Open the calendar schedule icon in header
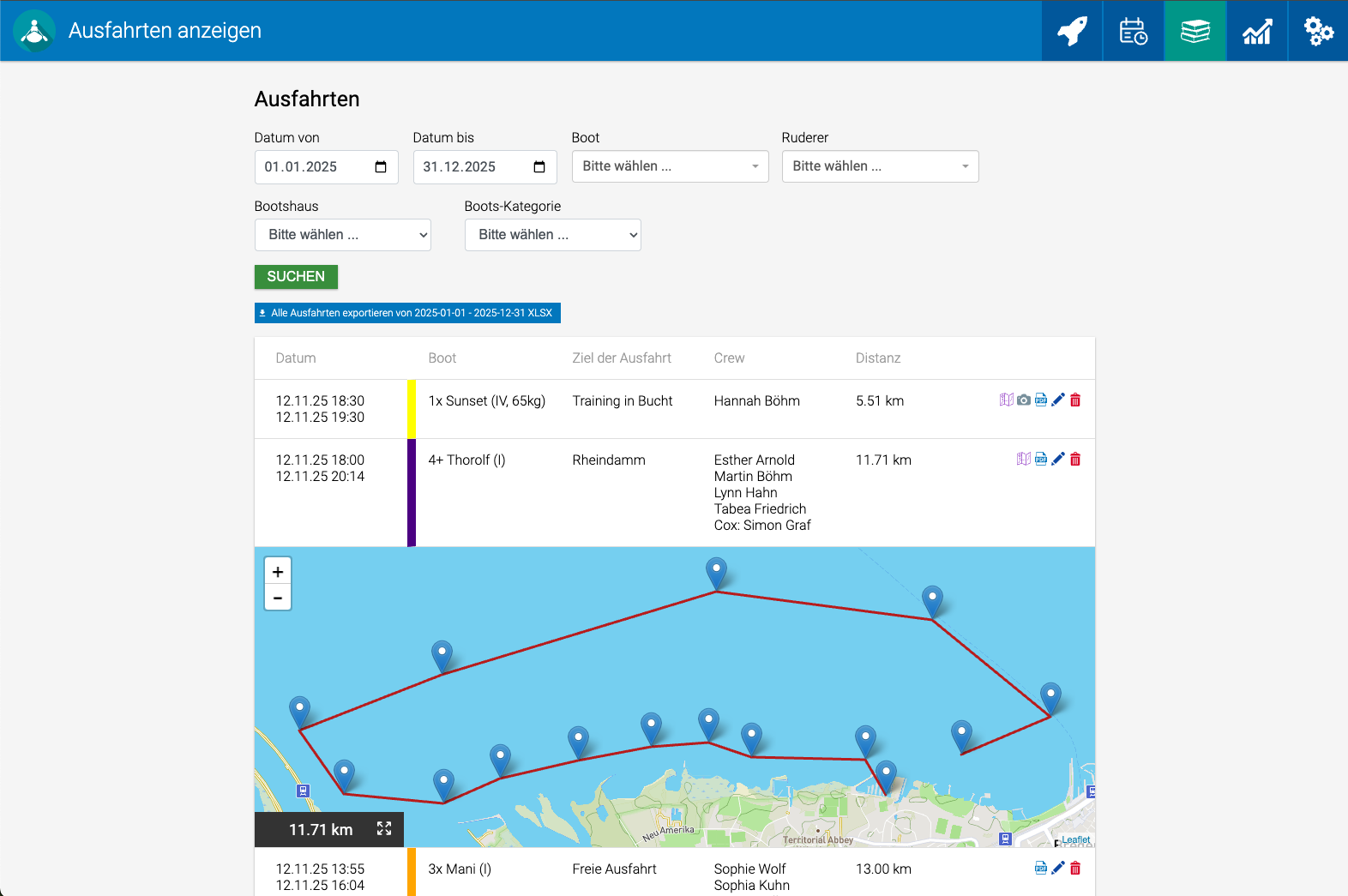 point(1133,31)
